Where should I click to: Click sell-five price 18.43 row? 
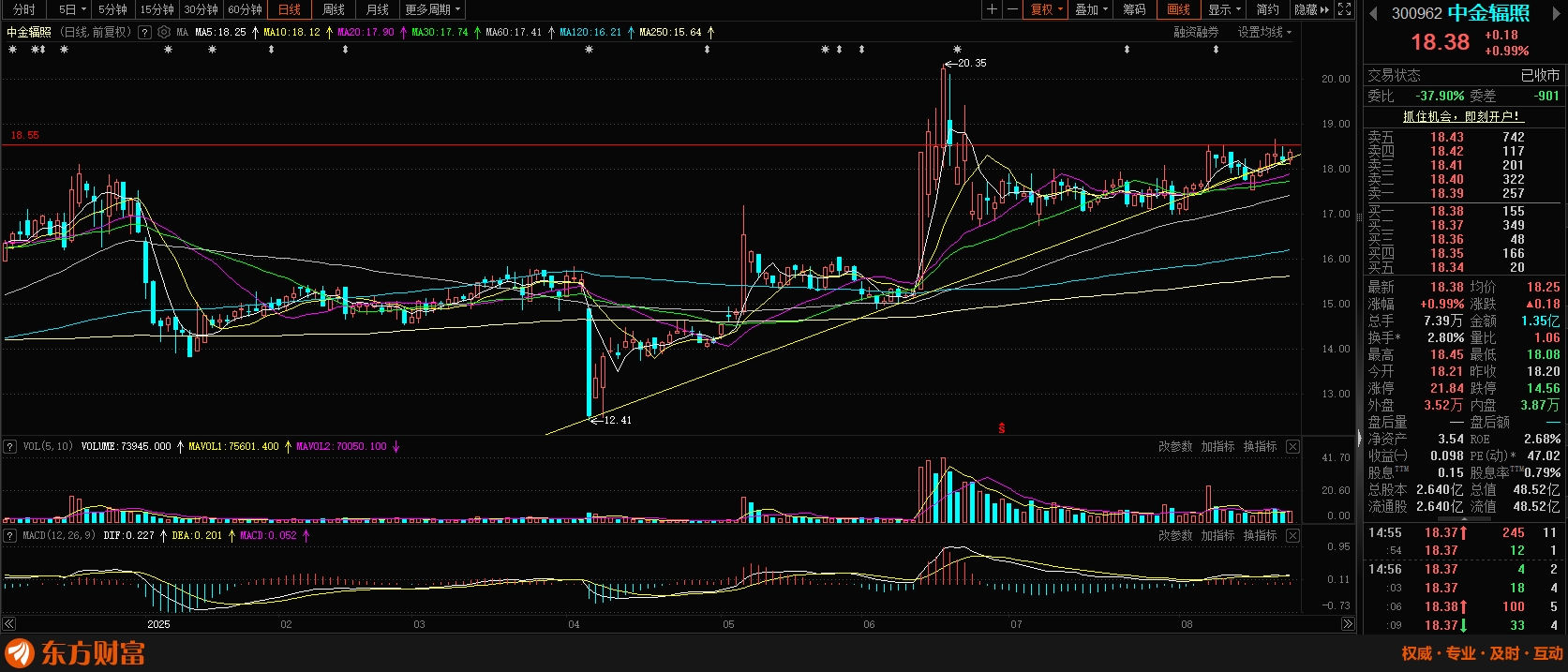(x=1462, y=137)
